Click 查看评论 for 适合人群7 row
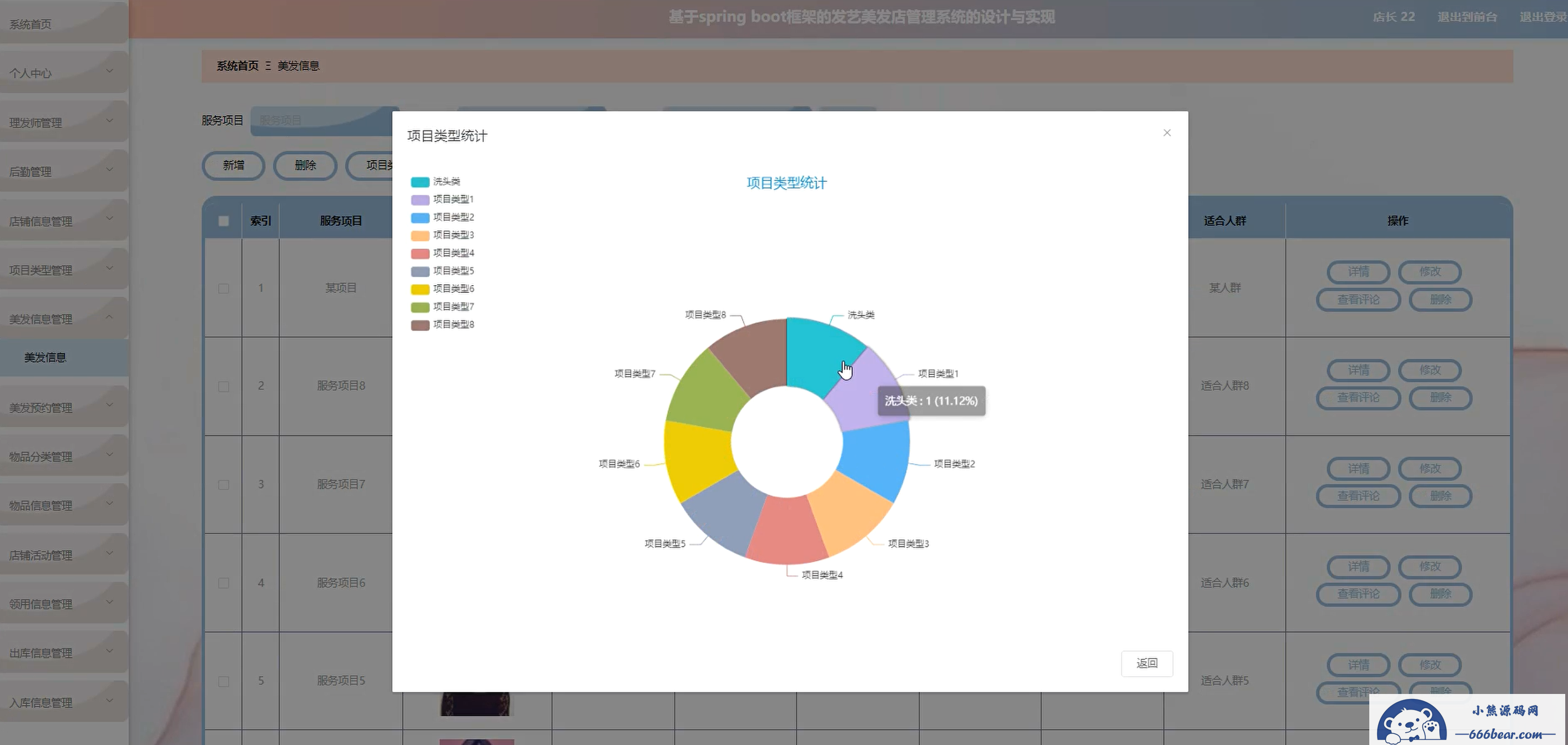This screenshot has height=745, width=1568. 1358,496
